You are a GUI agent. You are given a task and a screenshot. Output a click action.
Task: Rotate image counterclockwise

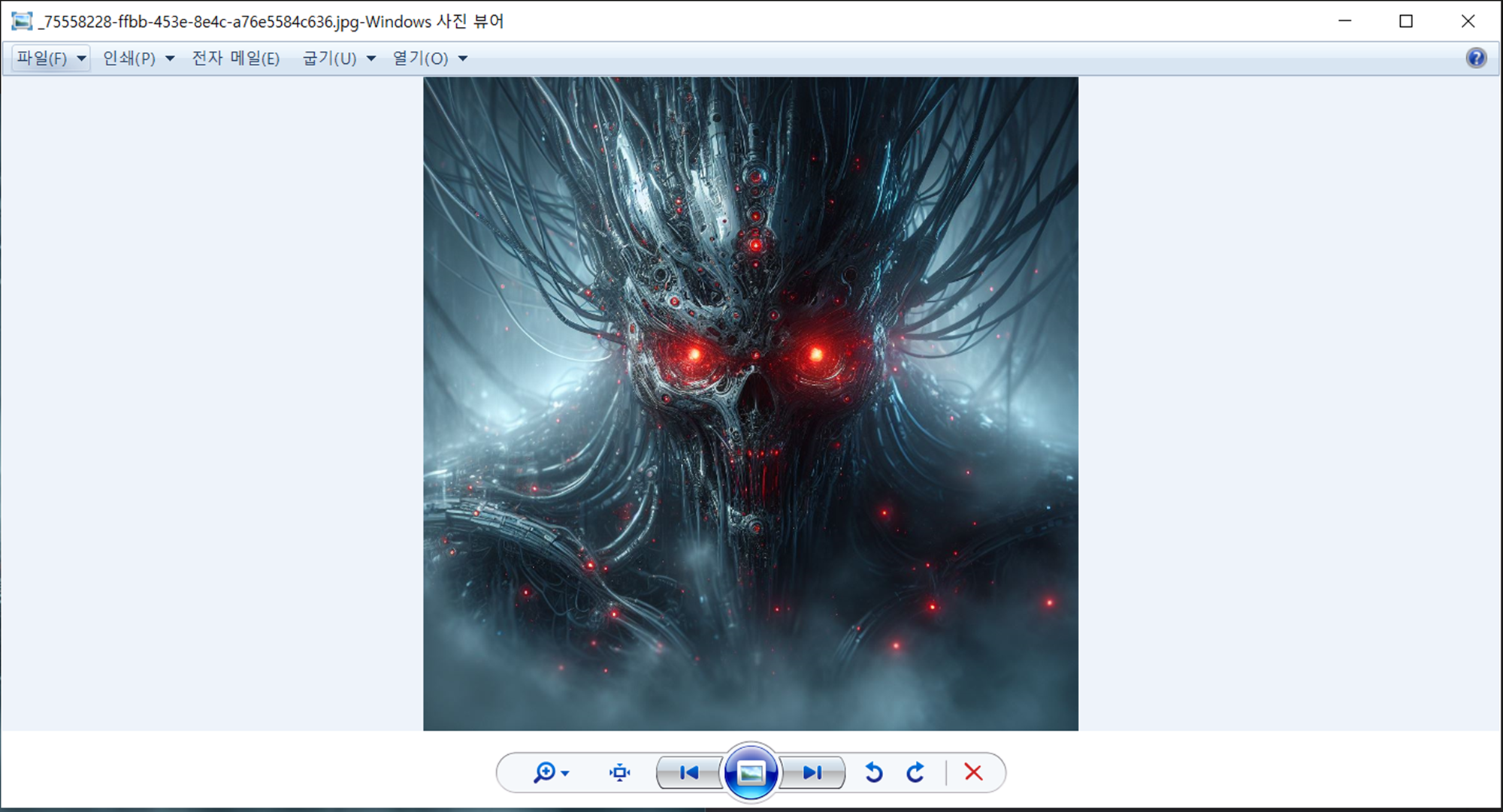click(873, 772)
